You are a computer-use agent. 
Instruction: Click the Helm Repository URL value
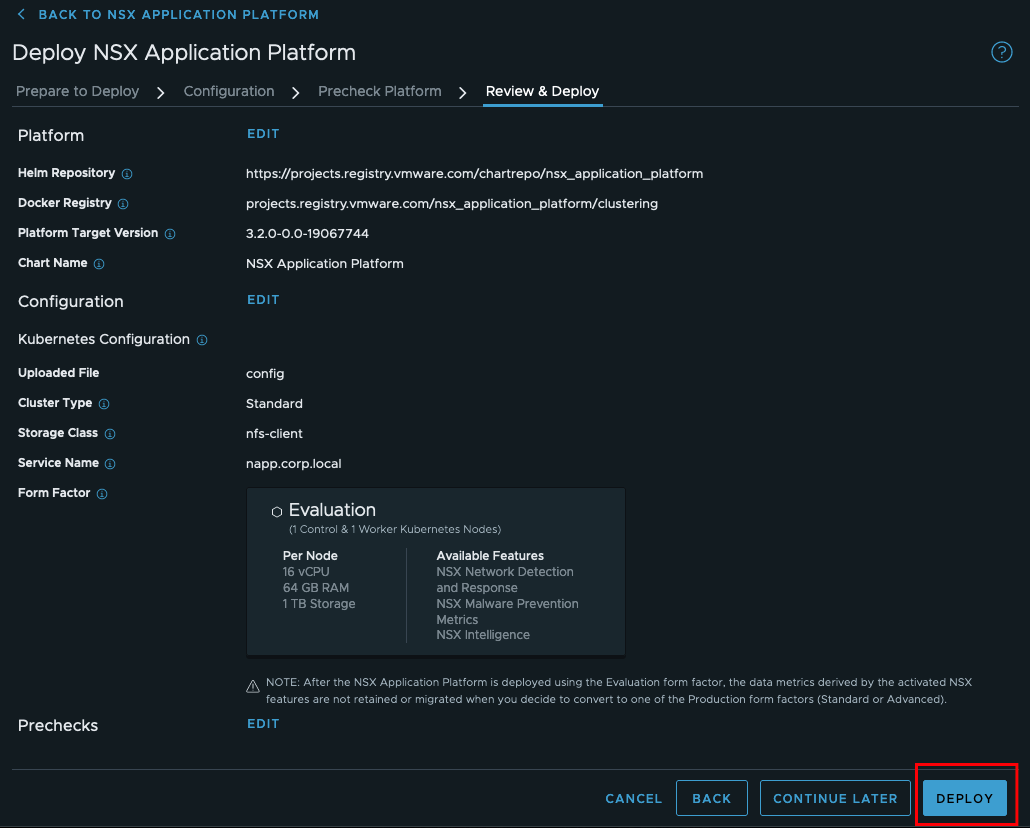474,173
